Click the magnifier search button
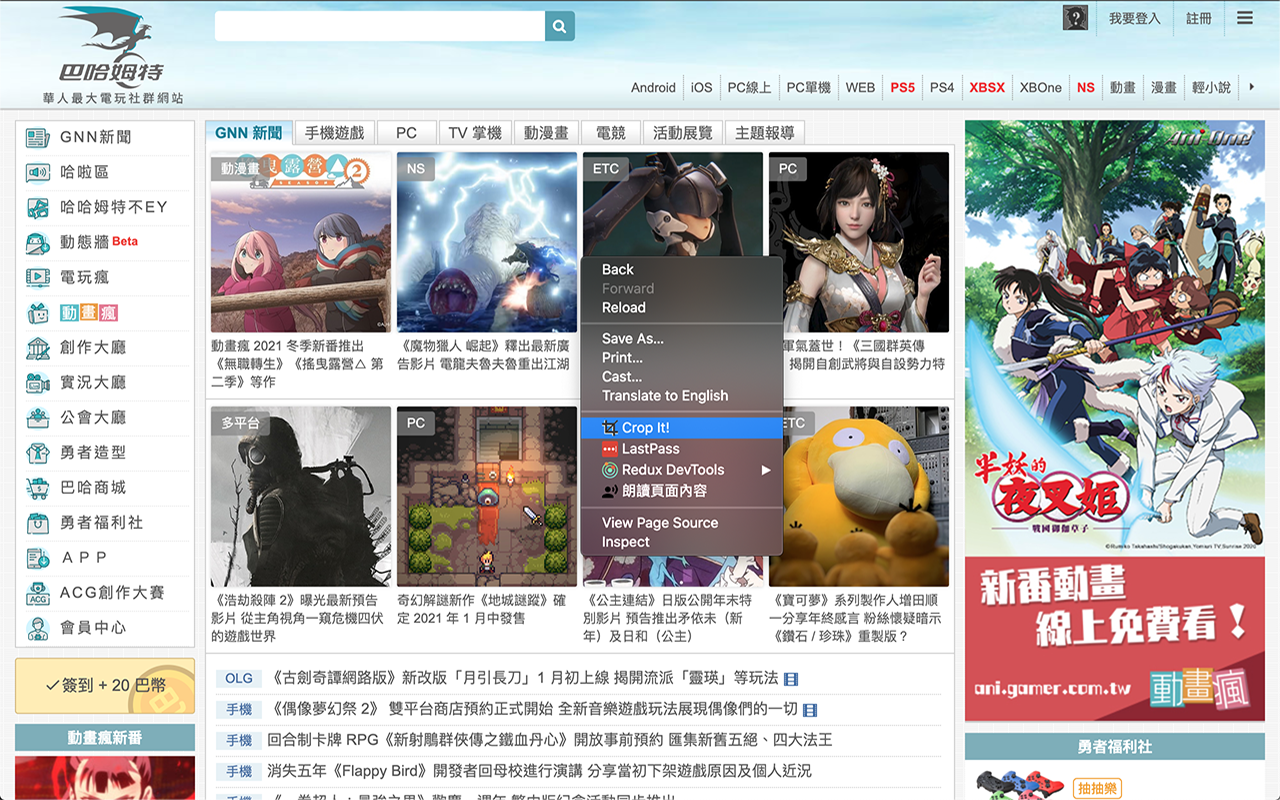Image resolution: width=1280 pixels, height=800 pixels. pyautogui.click(x=559, y=26)
